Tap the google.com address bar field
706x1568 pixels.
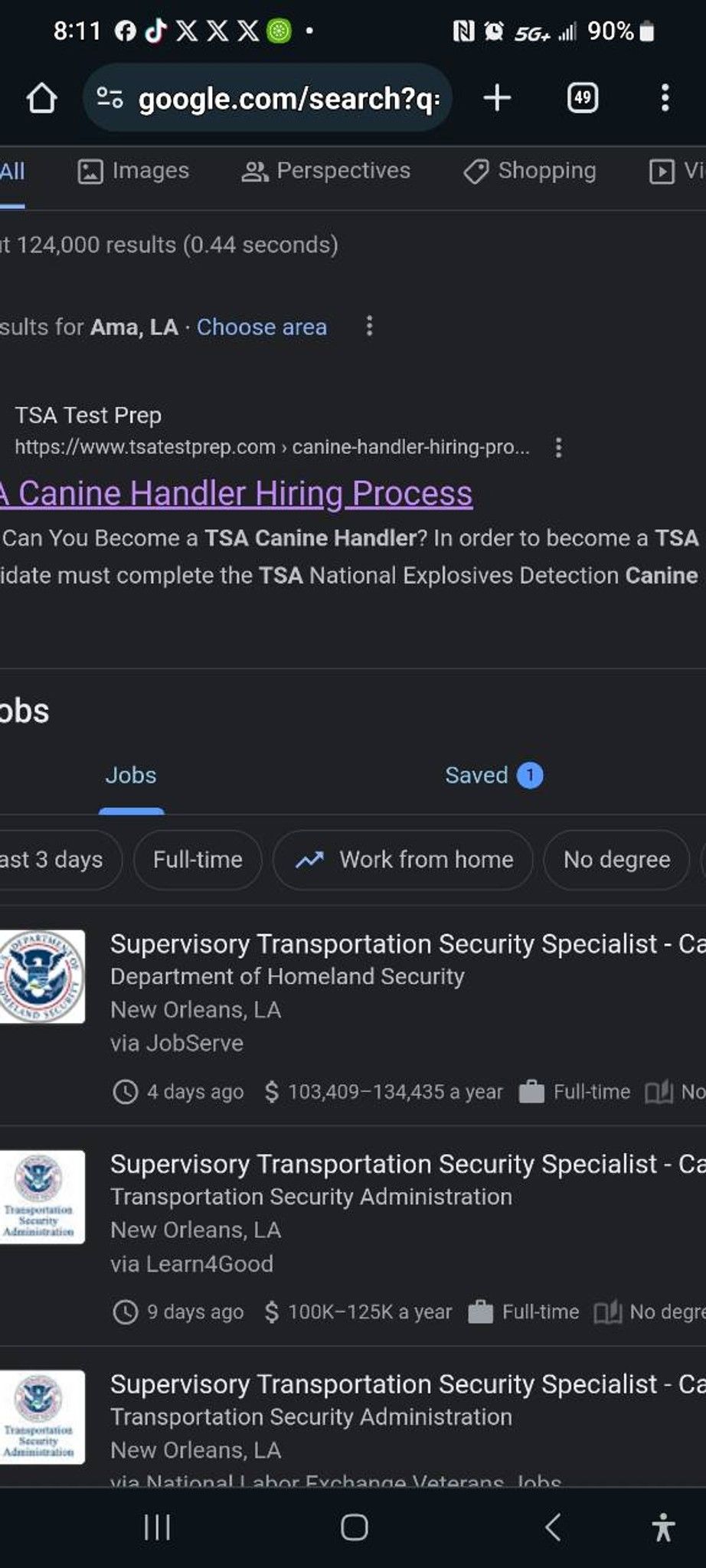(267, 98)
